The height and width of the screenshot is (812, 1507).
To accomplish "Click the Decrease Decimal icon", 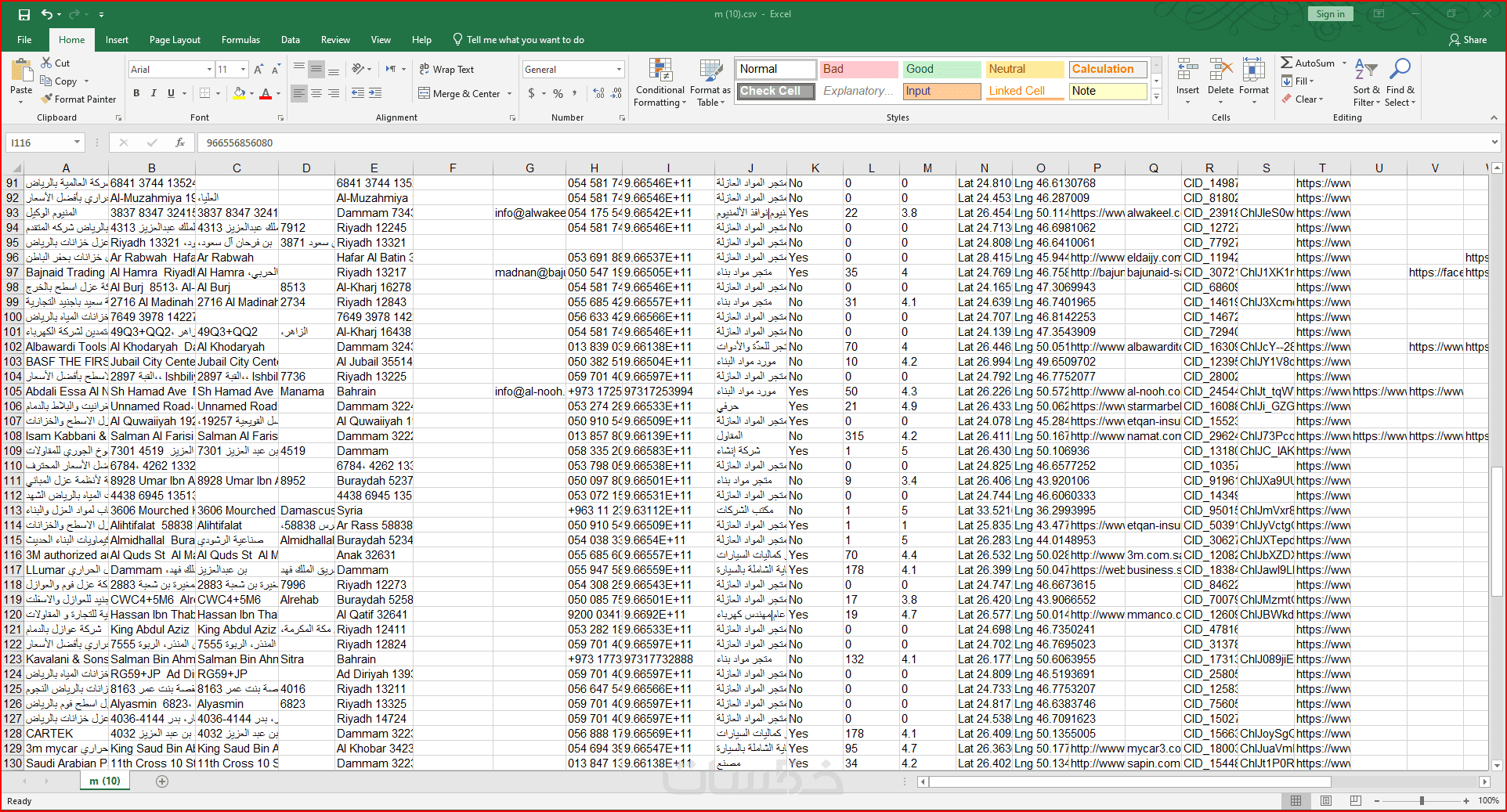I will click(x=616, y=93).
